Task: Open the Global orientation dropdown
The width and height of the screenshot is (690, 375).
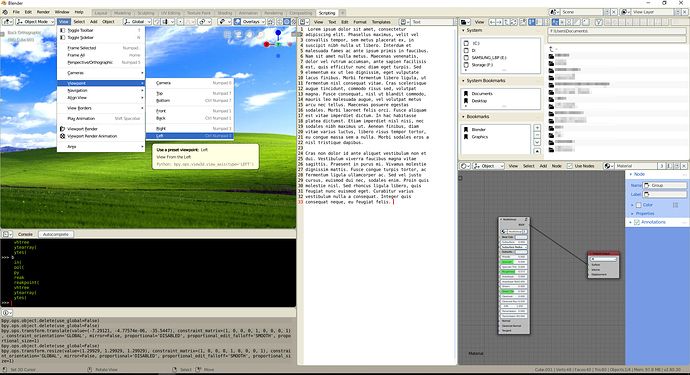Action: [138, 22]
